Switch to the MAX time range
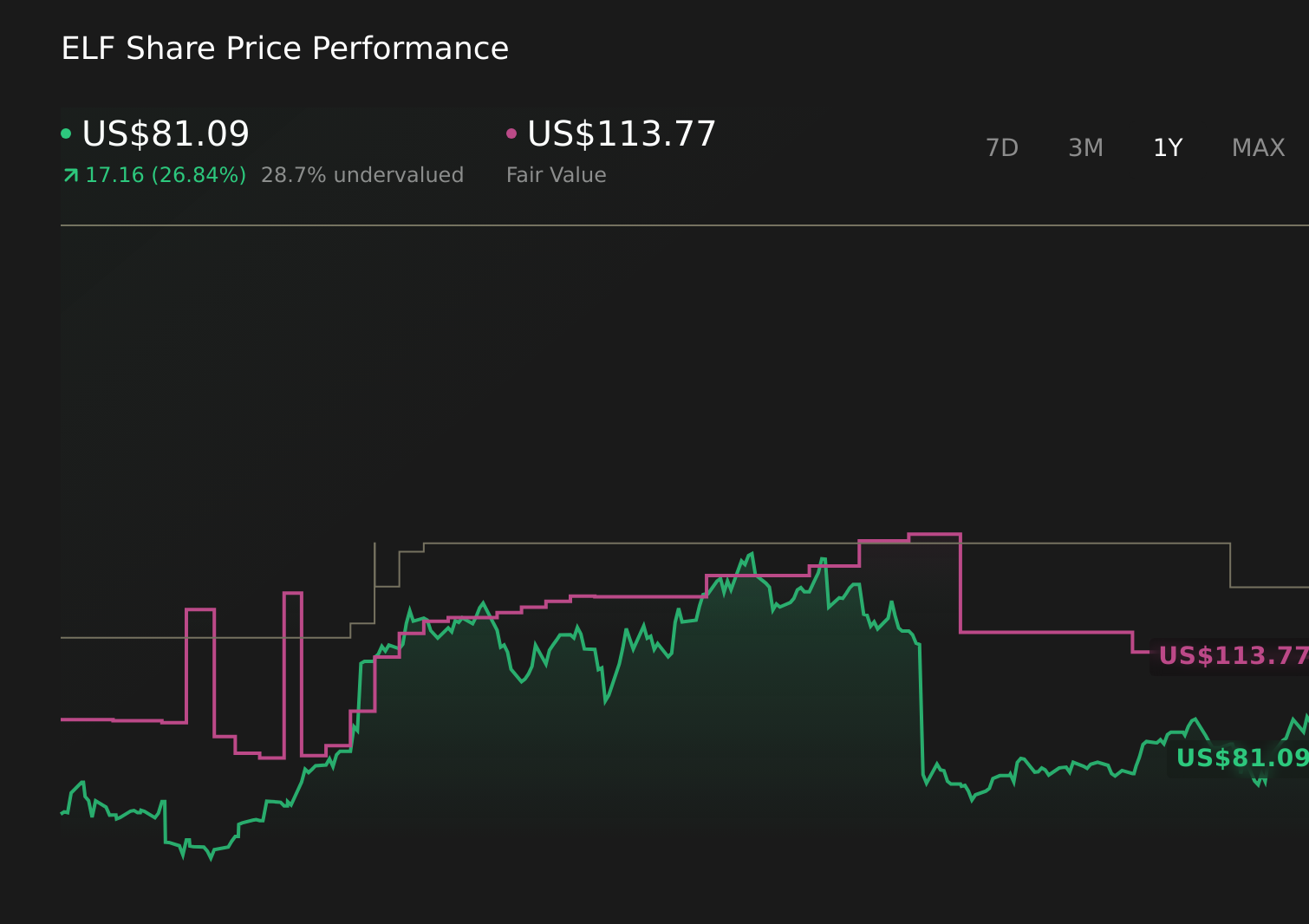The image size is (1309, 924). 1257,147
